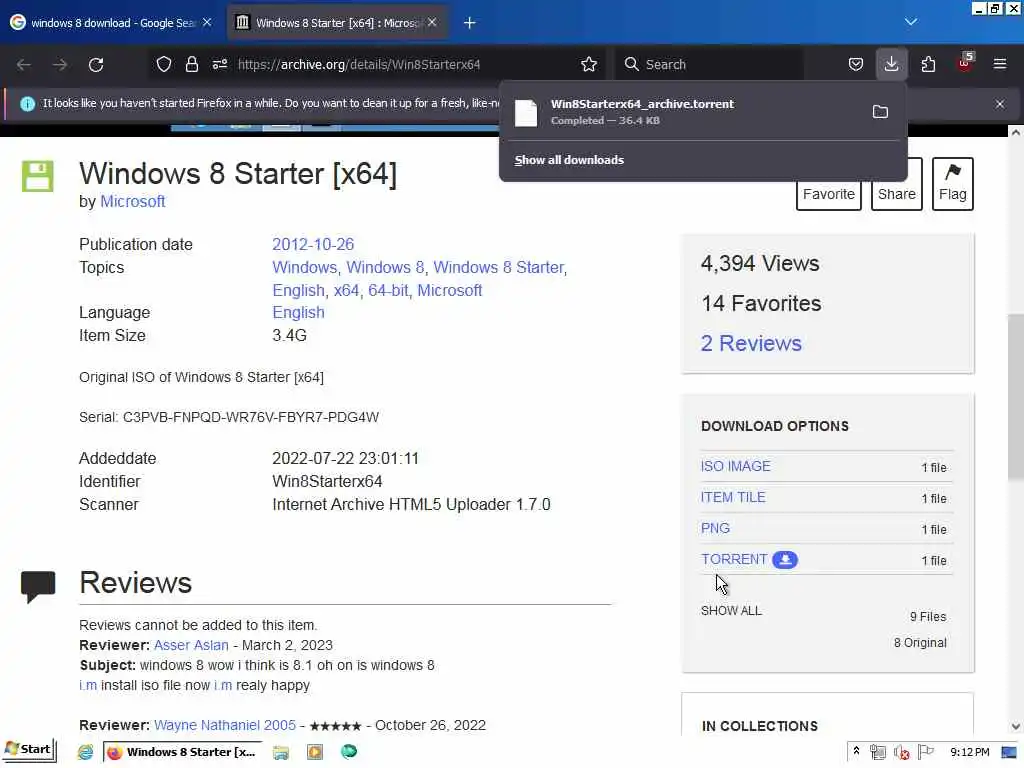Click the page vertical scrollbar thumb
The width and height of the screenshot is (1024, 768).
tap(1015, 397)
